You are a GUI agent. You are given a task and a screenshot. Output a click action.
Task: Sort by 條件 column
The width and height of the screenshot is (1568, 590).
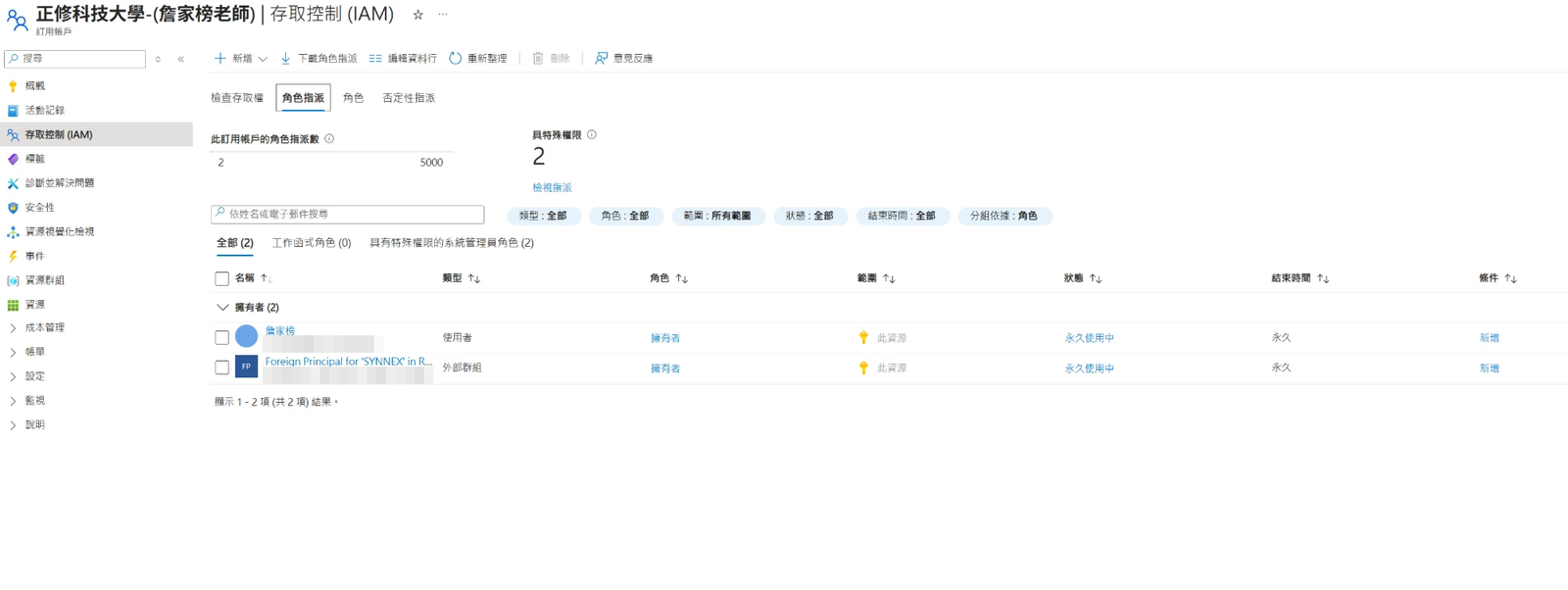1497,278
